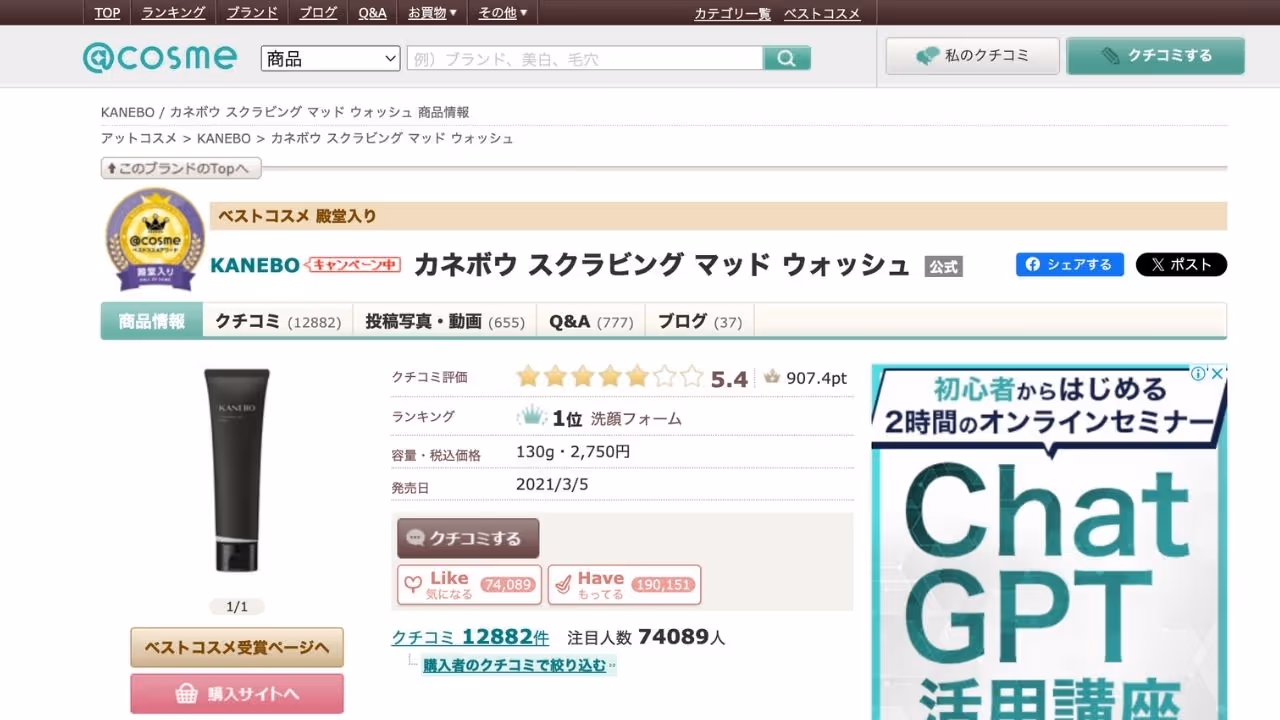Screen dimensions: 1280x720
Task: Click the star rating icons
Action: click(610, 377)
